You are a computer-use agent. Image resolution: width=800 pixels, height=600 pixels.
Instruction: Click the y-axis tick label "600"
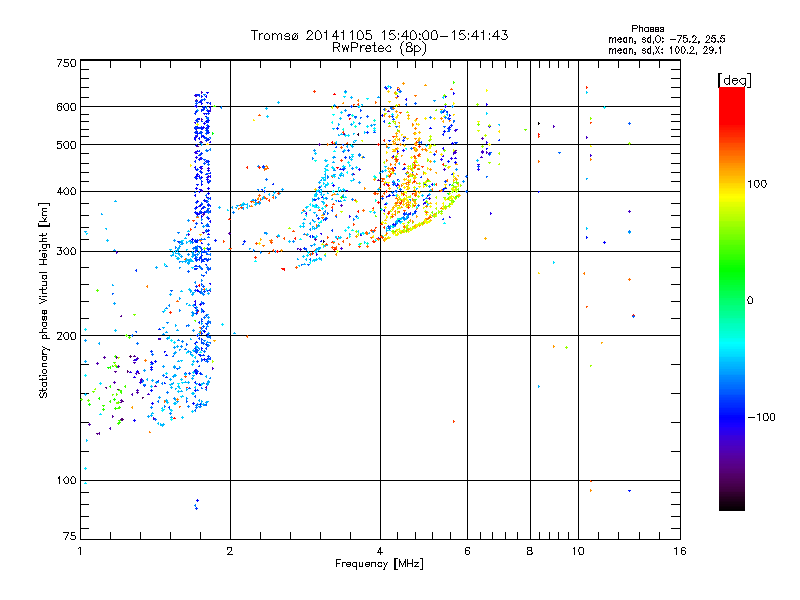(x=66, y=107)
